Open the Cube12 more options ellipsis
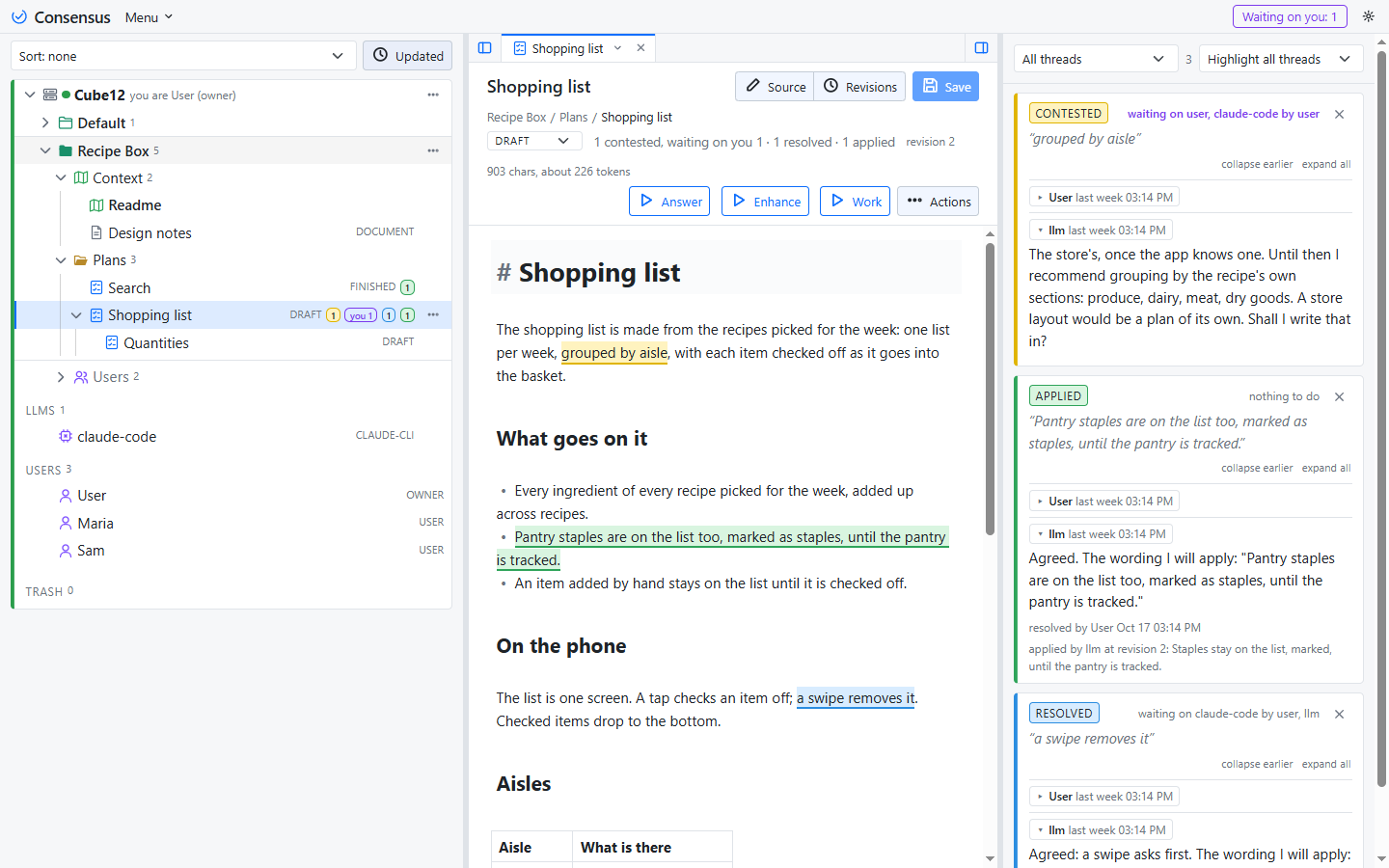1389x868 pixels. pyautogui.click(x=433, y=95)
